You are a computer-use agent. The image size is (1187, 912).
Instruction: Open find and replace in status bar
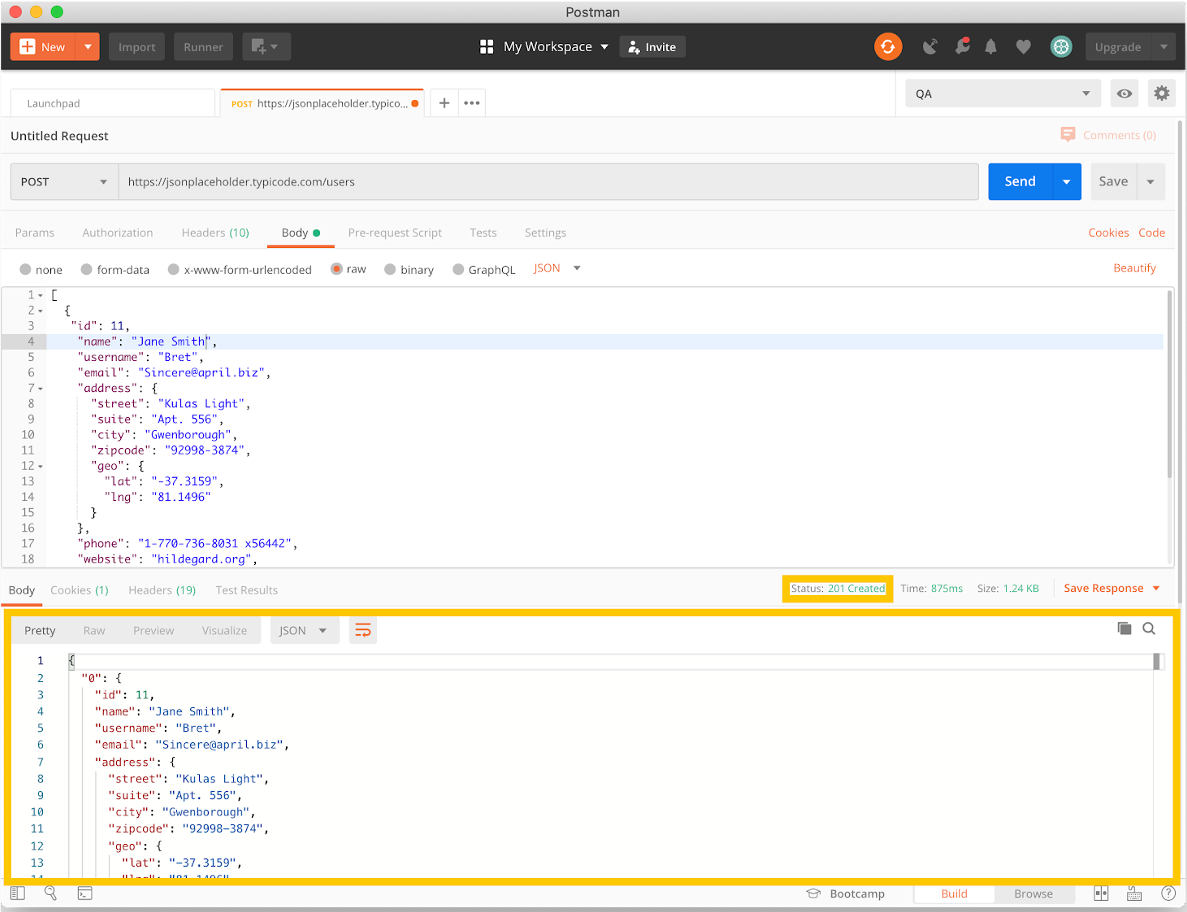pos(51,893)
